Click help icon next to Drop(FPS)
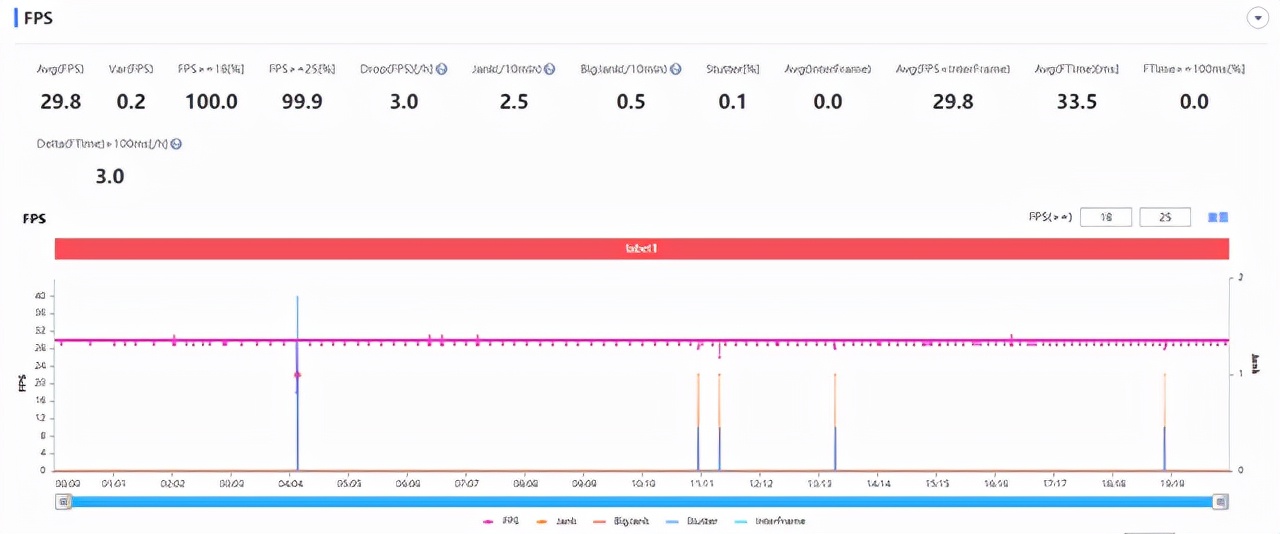Image resolution: width=1280 pixels, height=534 pixels. [442, 69]
